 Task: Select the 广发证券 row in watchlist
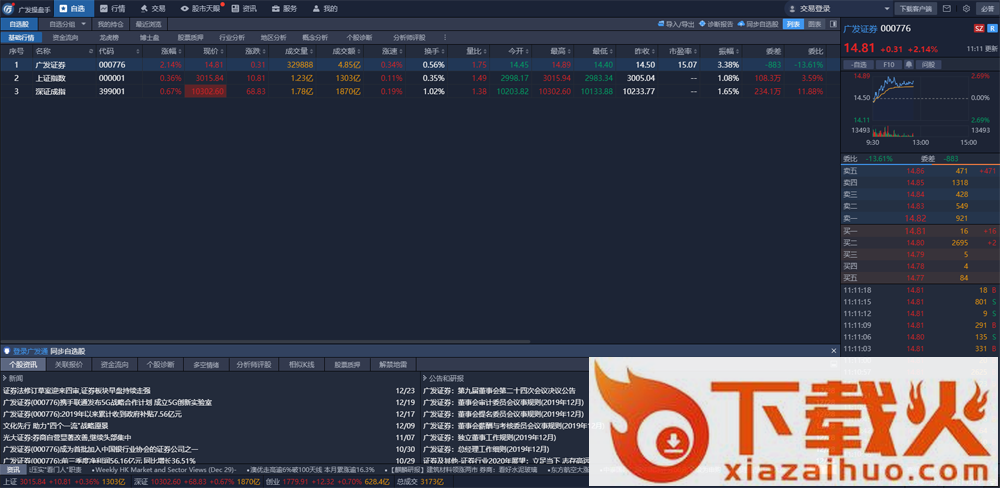pos(420,64)
